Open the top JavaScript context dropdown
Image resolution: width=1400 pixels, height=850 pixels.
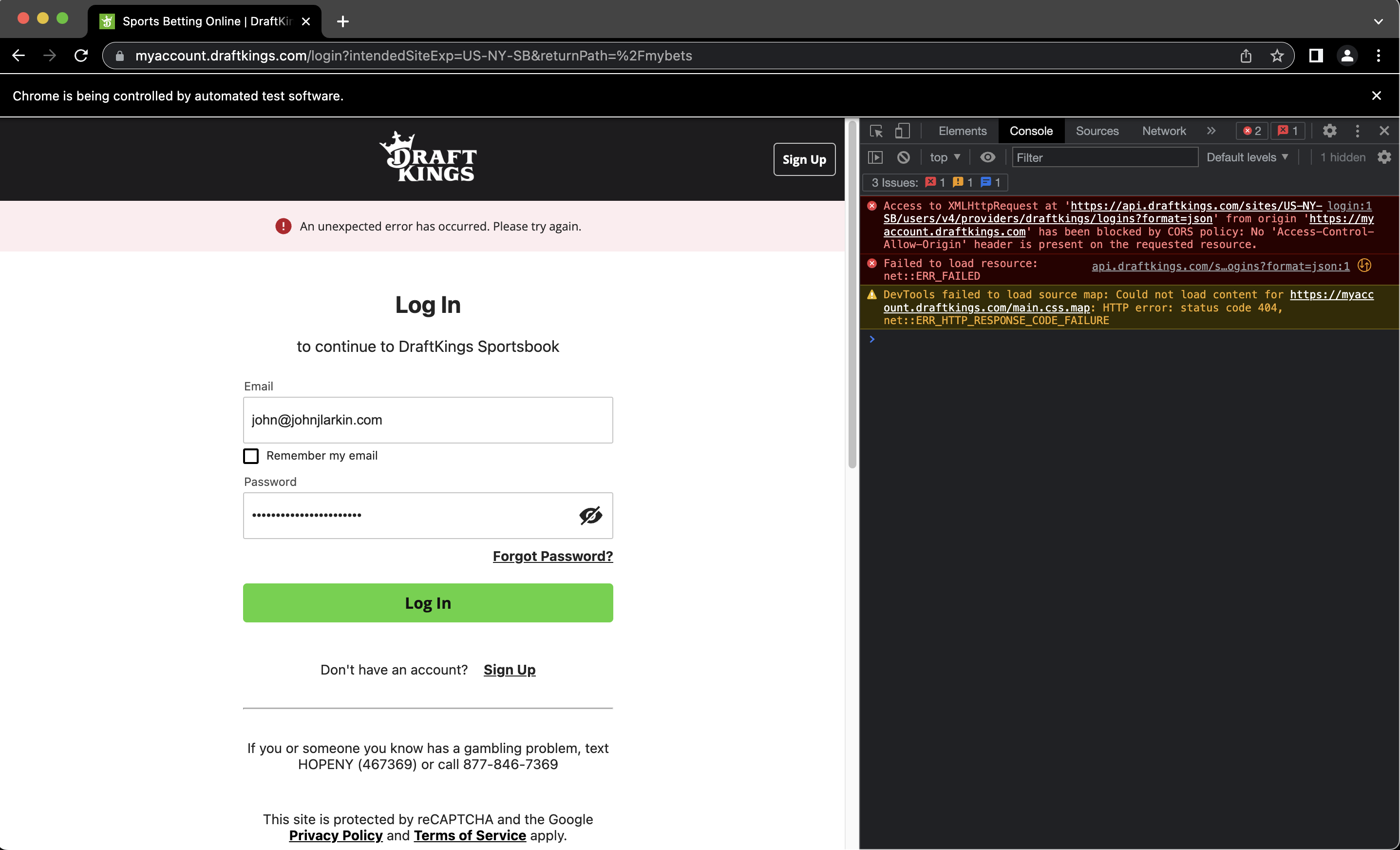945,157
